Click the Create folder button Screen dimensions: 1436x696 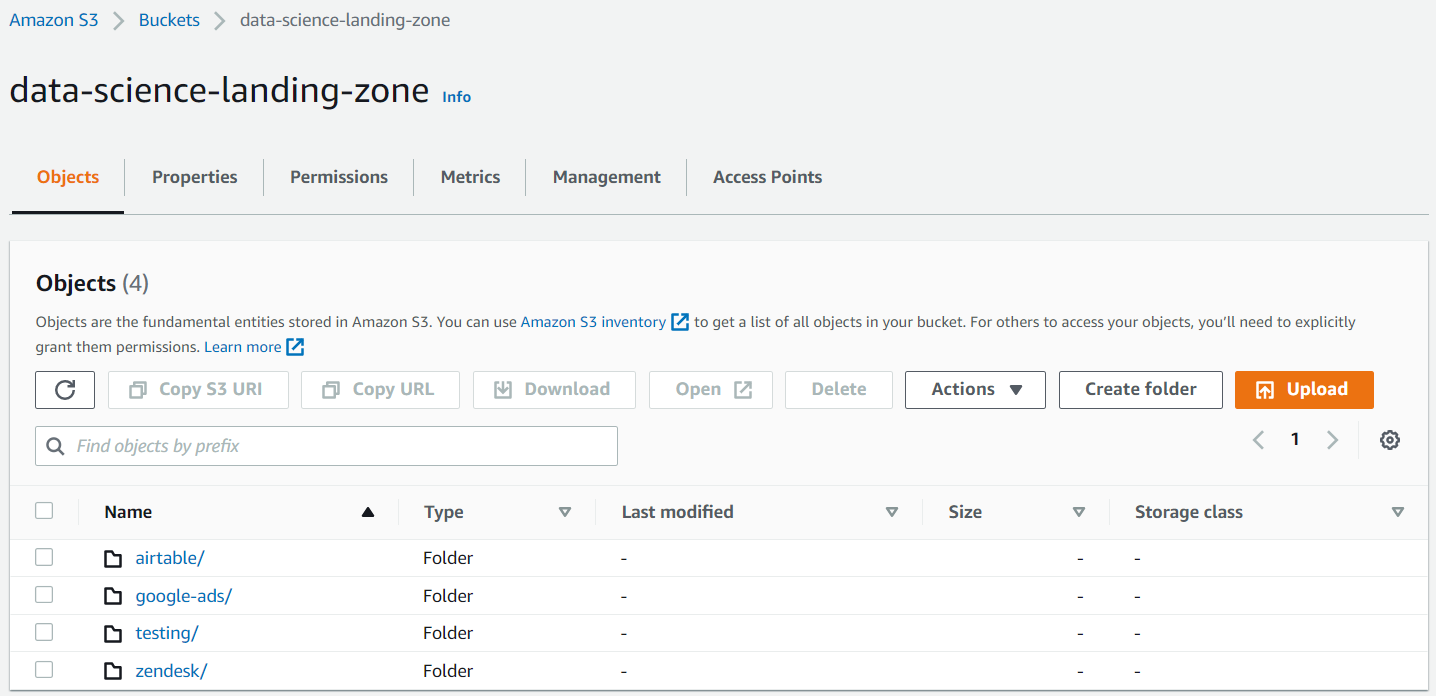click(1141, 390)
